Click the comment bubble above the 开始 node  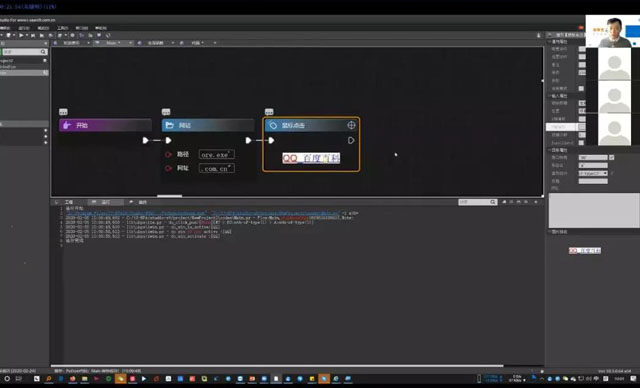(x=63, y=112)
